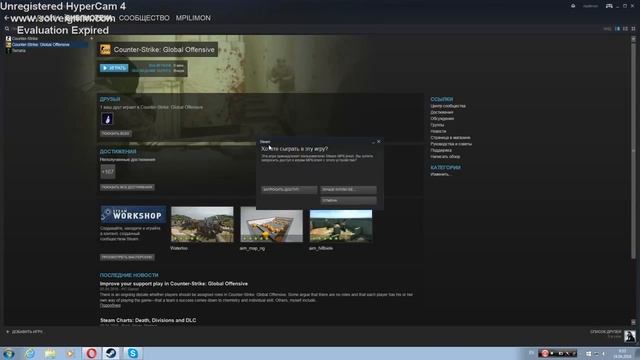Click the taskbar clock and date
The height and width of the screenshot is (360, 640).
click(622, 354)
